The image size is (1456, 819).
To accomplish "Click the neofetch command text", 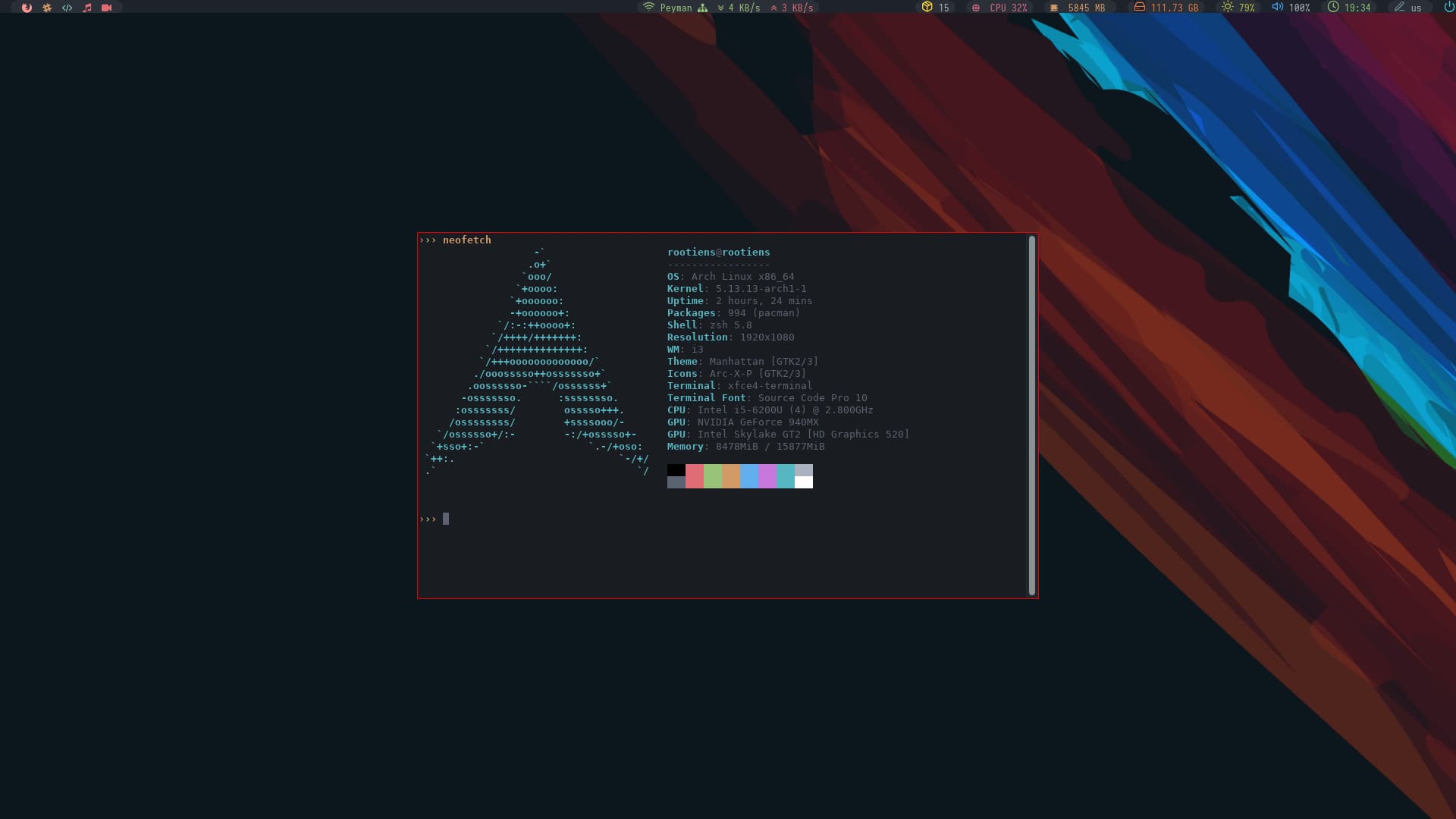I will click(x=467, y=240).
